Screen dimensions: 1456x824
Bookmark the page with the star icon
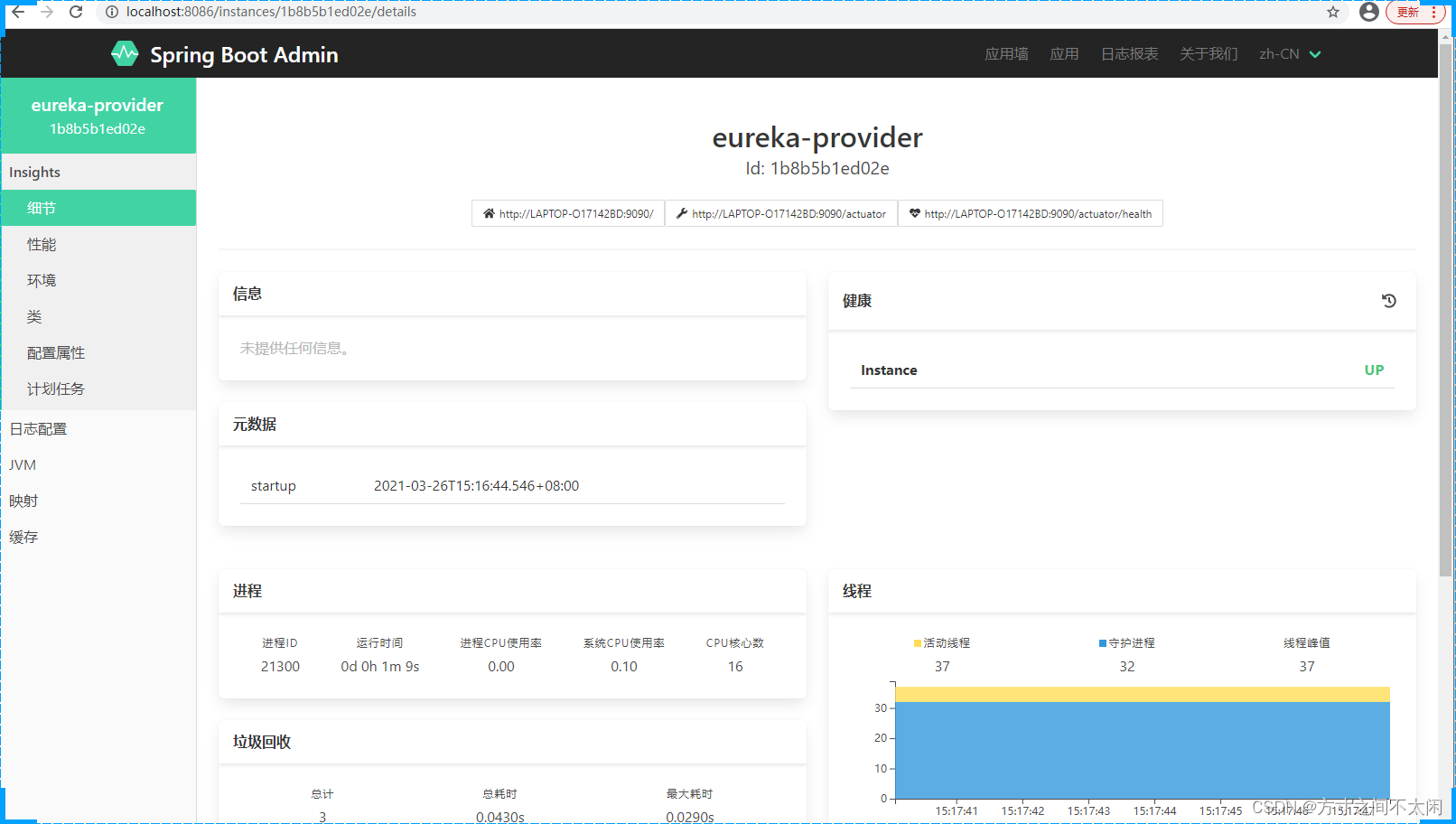[x=1333, y=12]
